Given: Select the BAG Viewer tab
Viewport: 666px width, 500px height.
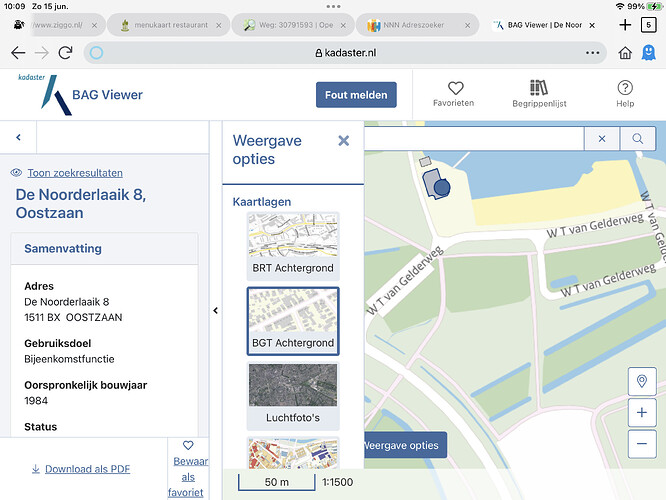Looking at the screenshot, I should (x=543, y=25).
